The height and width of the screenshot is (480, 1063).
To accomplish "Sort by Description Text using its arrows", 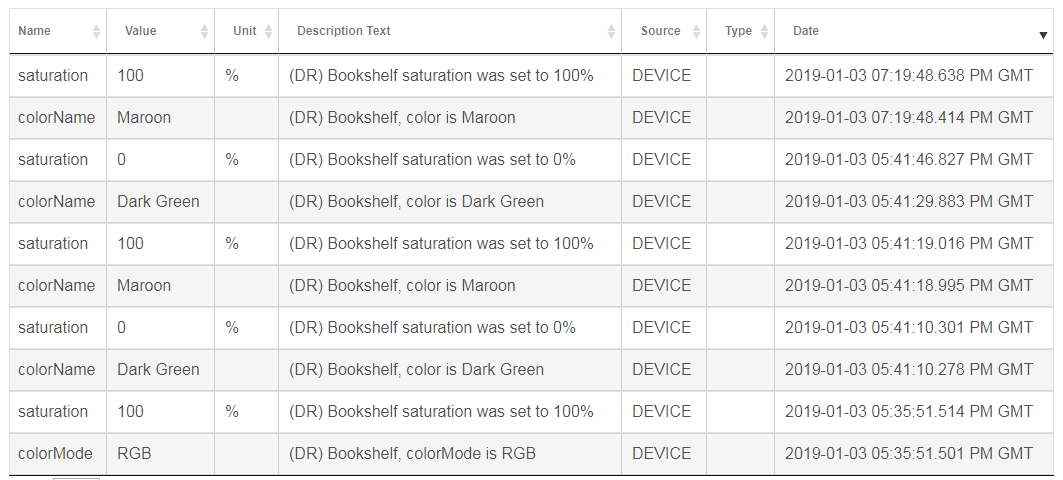I will coord(611,32).
